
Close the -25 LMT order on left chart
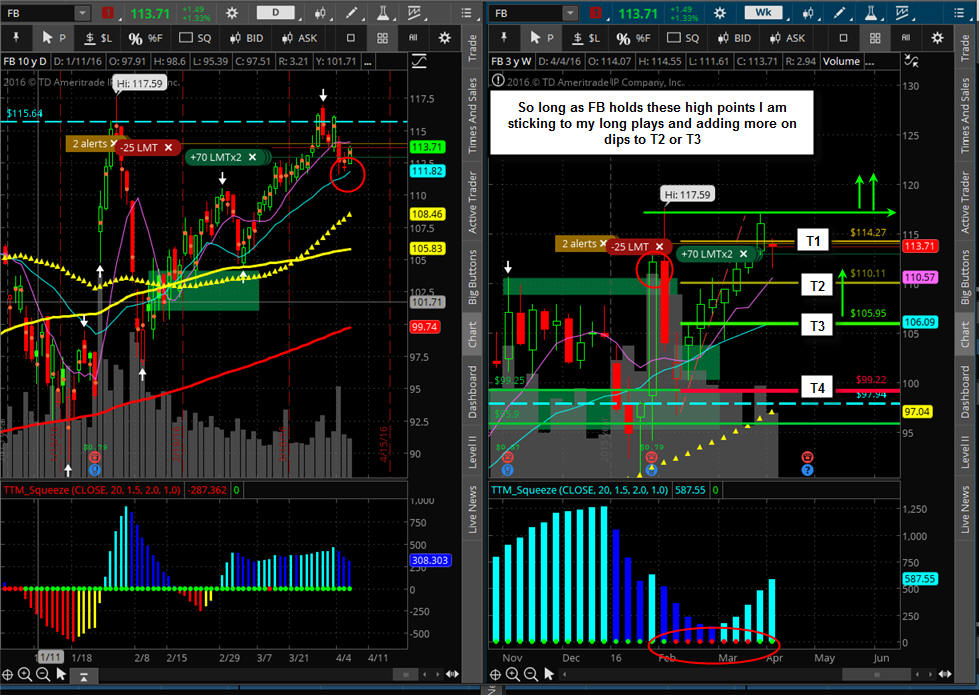tap(168, 147)
